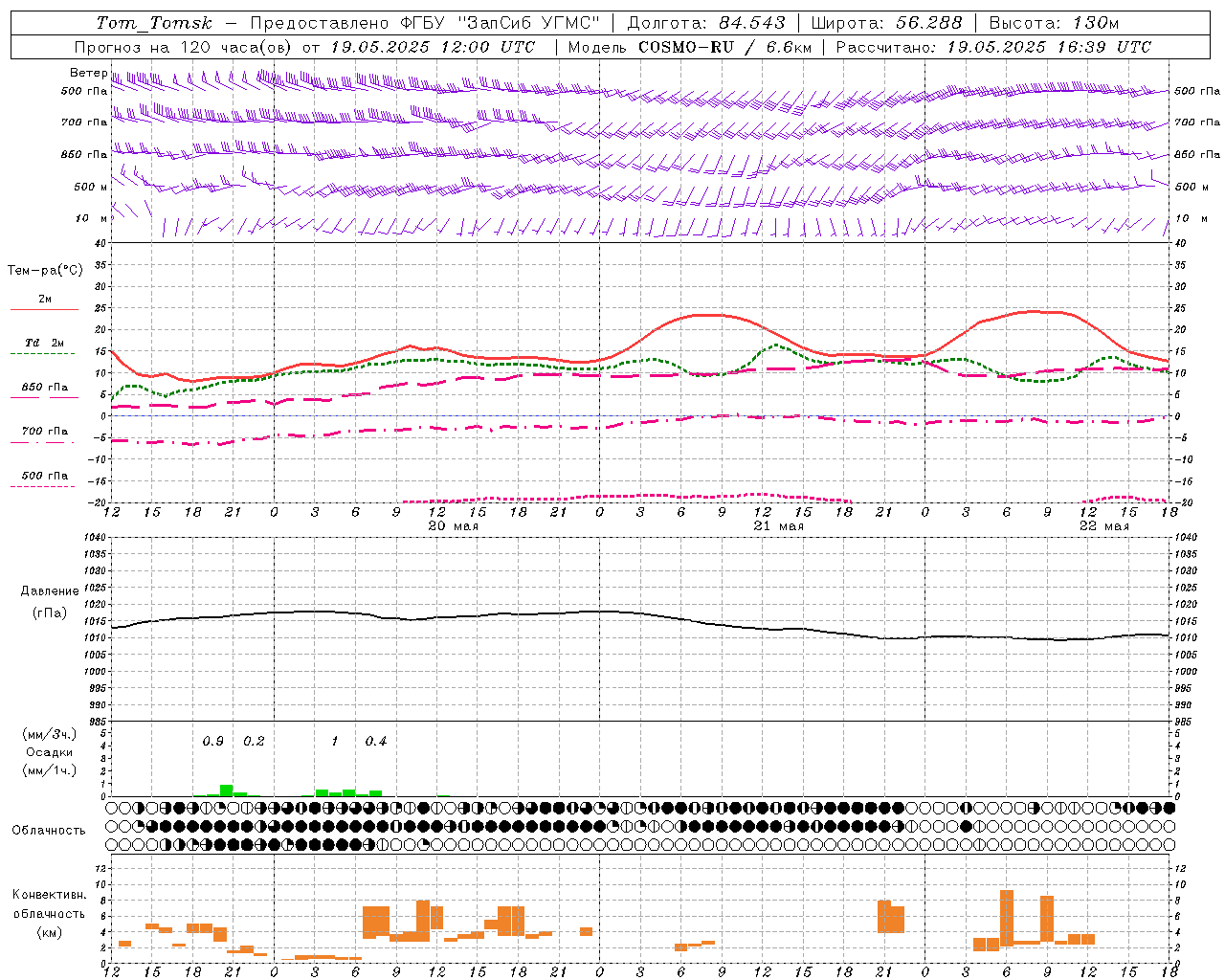Select the Прогноз на 120 часа(ов) text
Viewport: 1225px width, 980px height.
point(184,47)
